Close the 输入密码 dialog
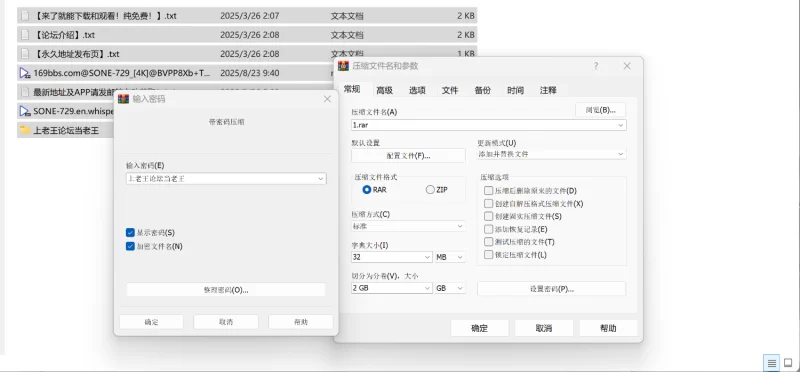This screenshot has height=372, width=800. [327, 99]
